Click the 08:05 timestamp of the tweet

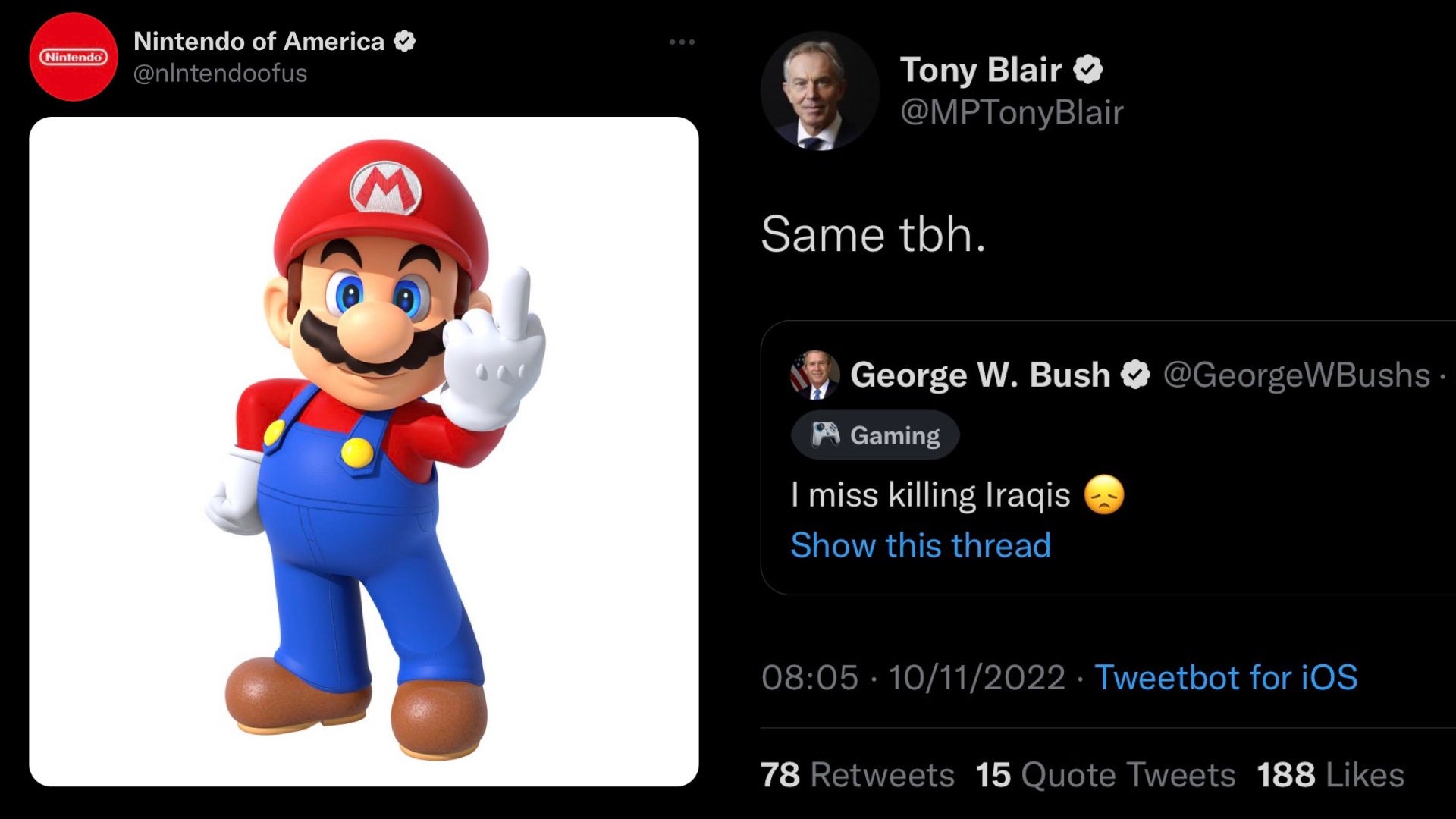(809, 677)
